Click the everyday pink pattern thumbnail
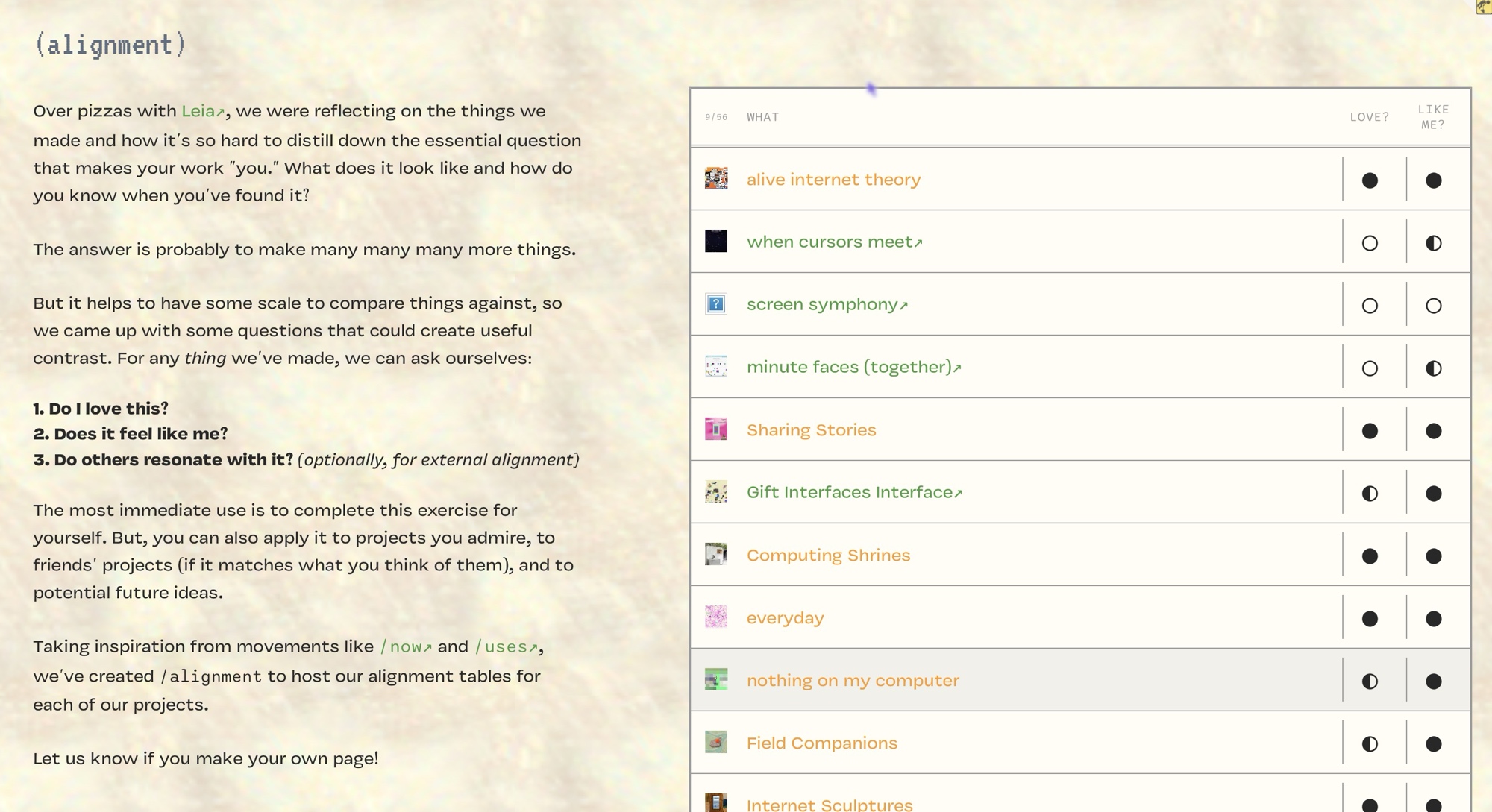This screenshot has height=812, width=1492. [x=716, y=617]
